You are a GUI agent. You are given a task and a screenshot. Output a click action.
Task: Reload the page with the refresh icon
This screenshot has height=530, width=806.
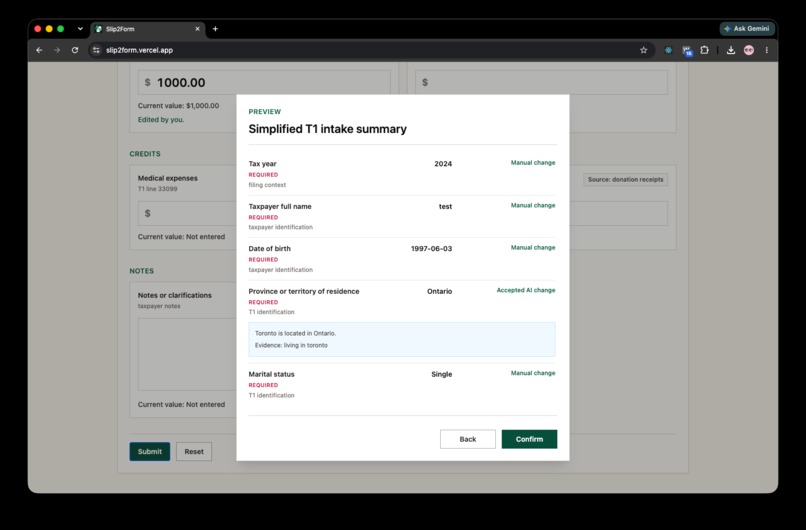pyautogui.click(x=75, y=50)
